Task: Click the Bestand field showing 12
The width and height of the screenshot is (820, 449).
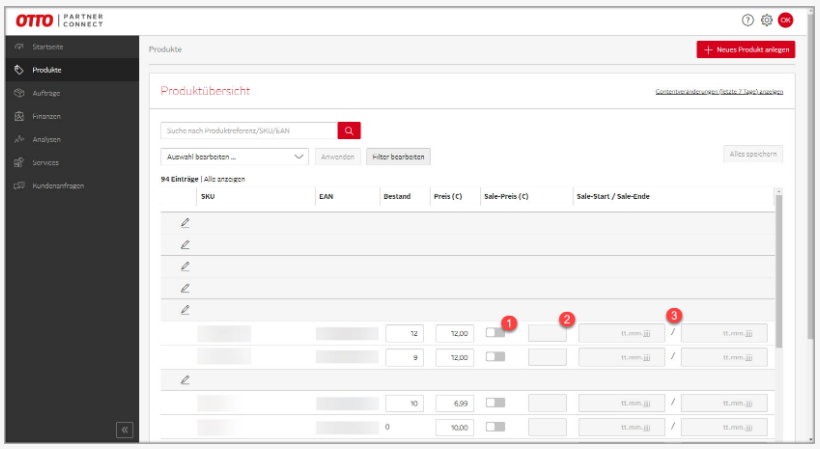Action: pyautogui.click(x=405, y=333)
